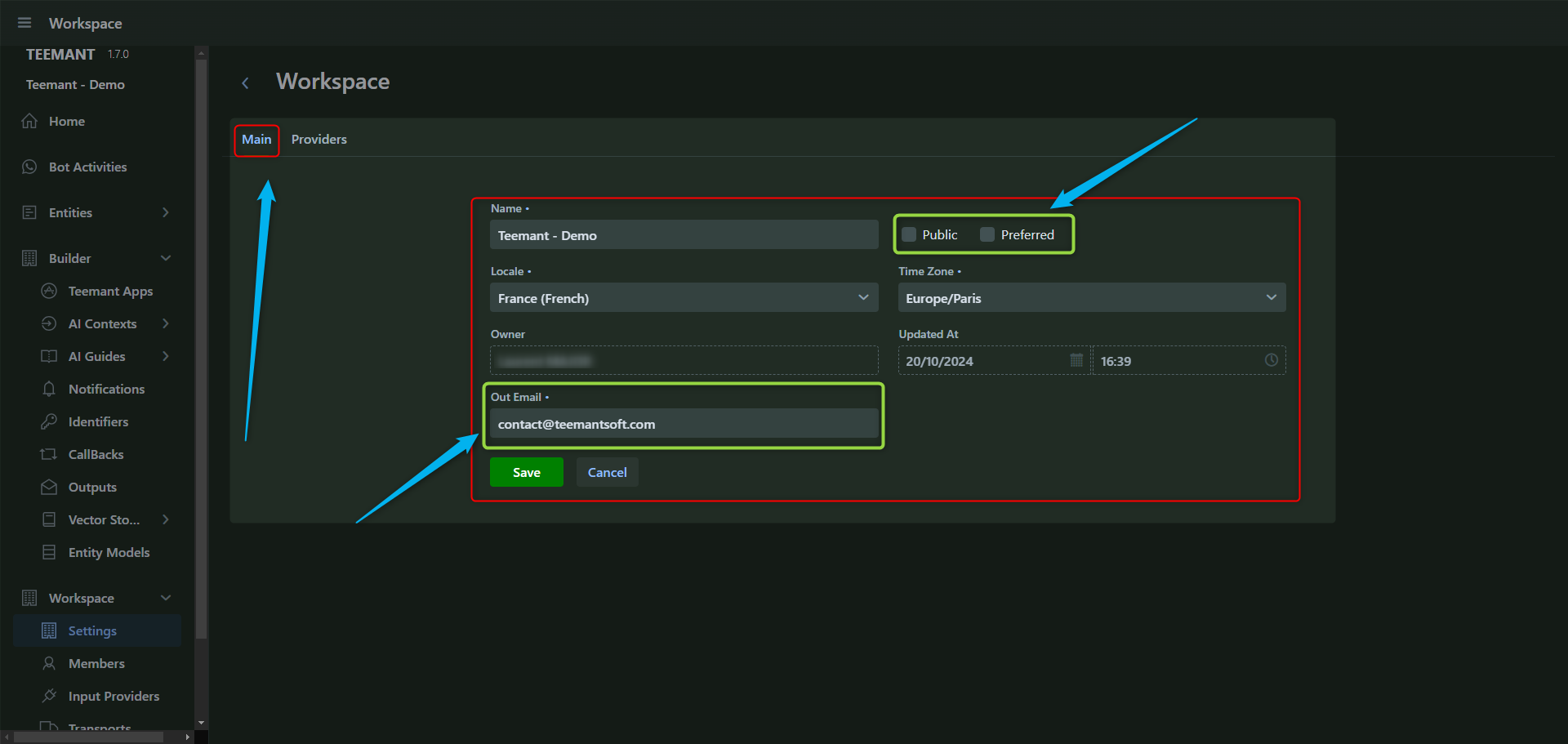
Task: Open CallBacks in the sidebar
Action: (96, 455)
